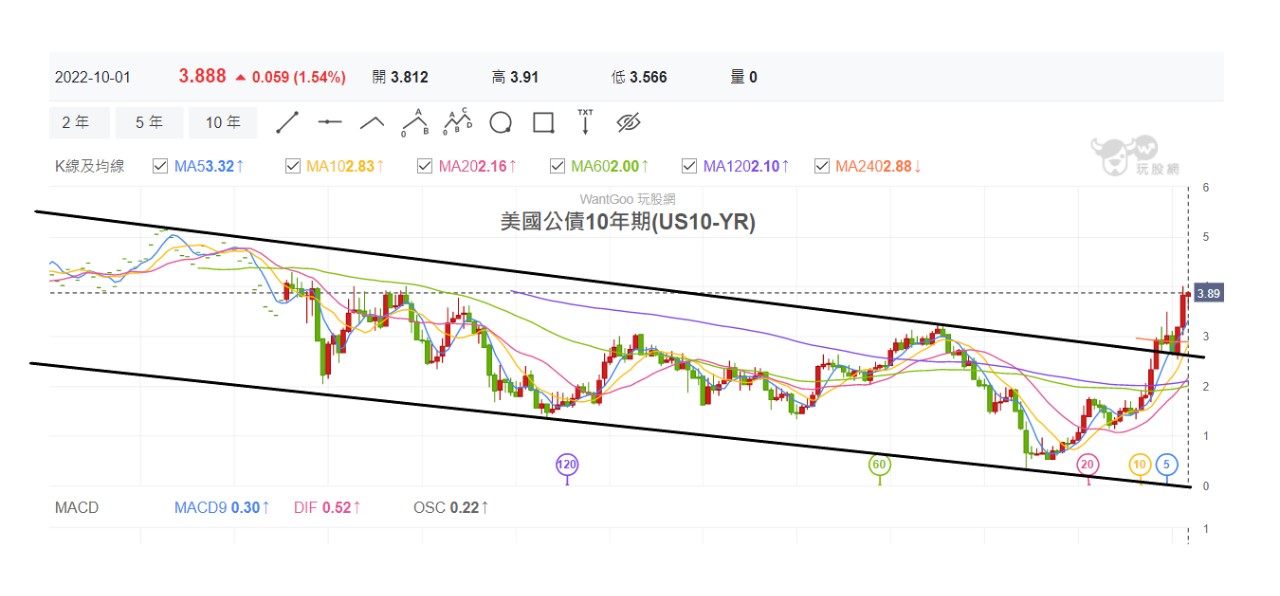Viewport: 1280px width, 596px height.
Task: Select the horizontal line drawing tool
Action: [x=330, y=123]
